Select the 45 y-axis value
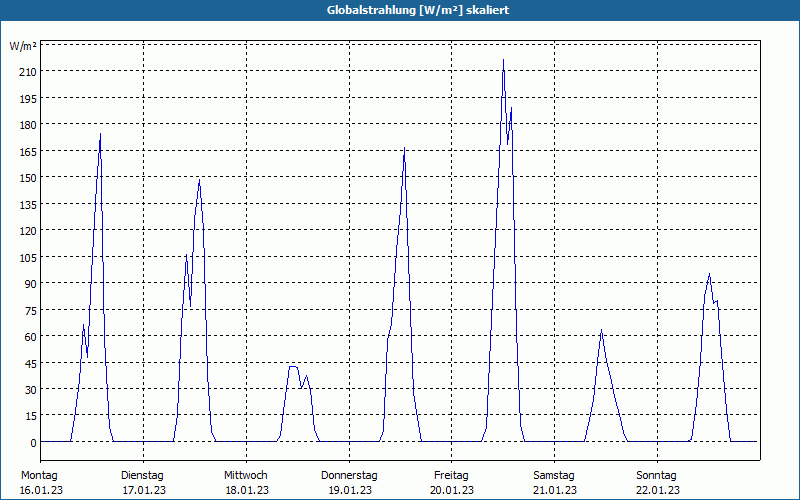800x500 pixels. click(31, 363)
